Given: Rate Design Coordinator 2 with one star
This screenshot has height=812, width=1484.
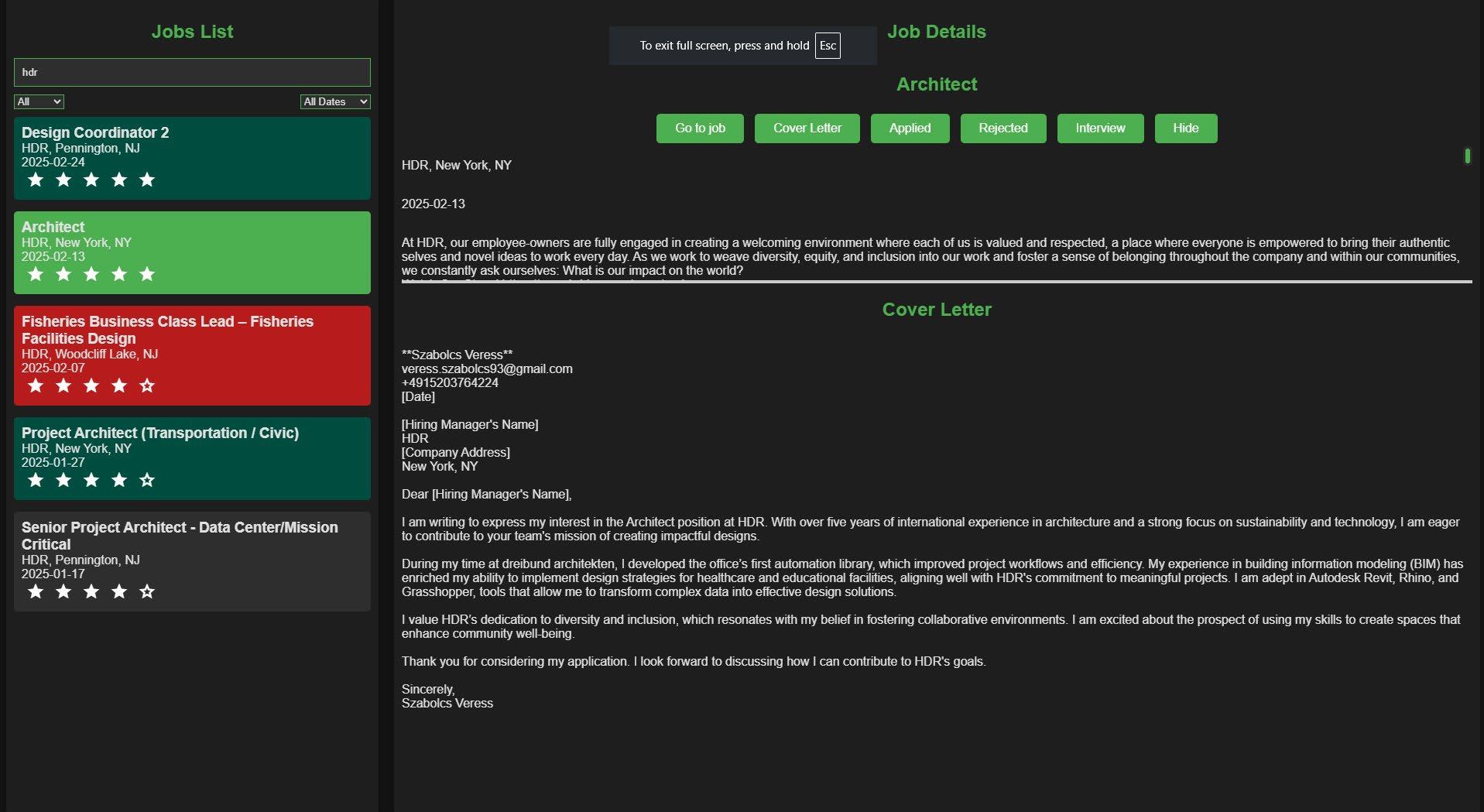Looking at the screenshot, I should 36,180.
